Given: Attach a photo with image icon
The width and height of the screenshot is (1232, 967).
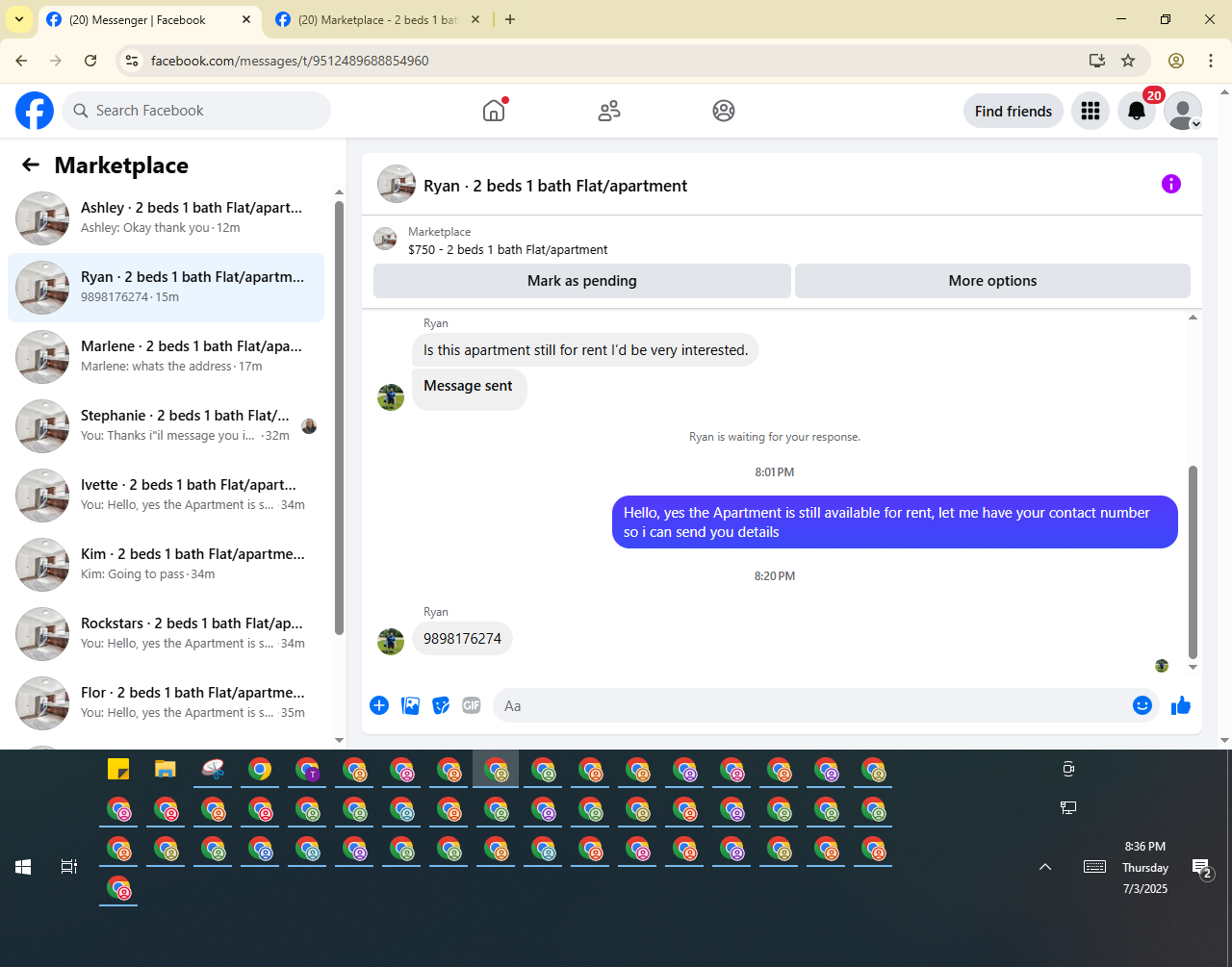Looking at the screenshot, I should pos(410,705).
